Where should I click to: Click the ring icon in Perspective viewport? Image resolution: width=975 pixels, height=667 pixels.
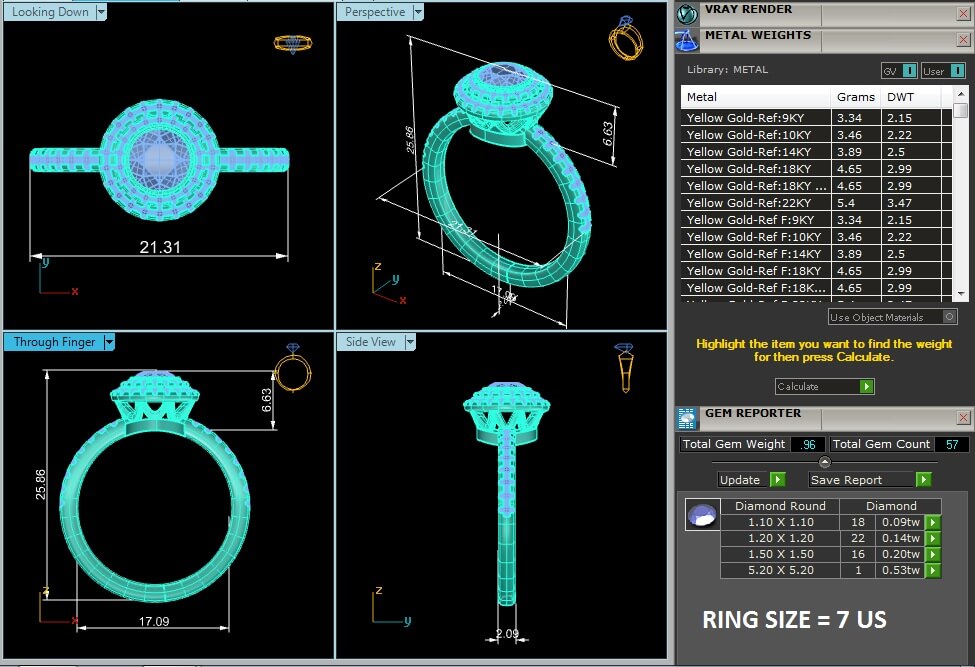pyautogui.click(x=626, y=38)
